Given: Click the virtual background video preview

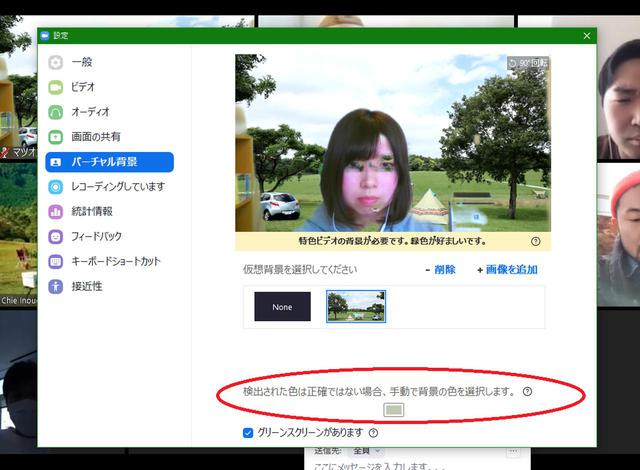Looking at the screenshot, I should click(393, 143).
